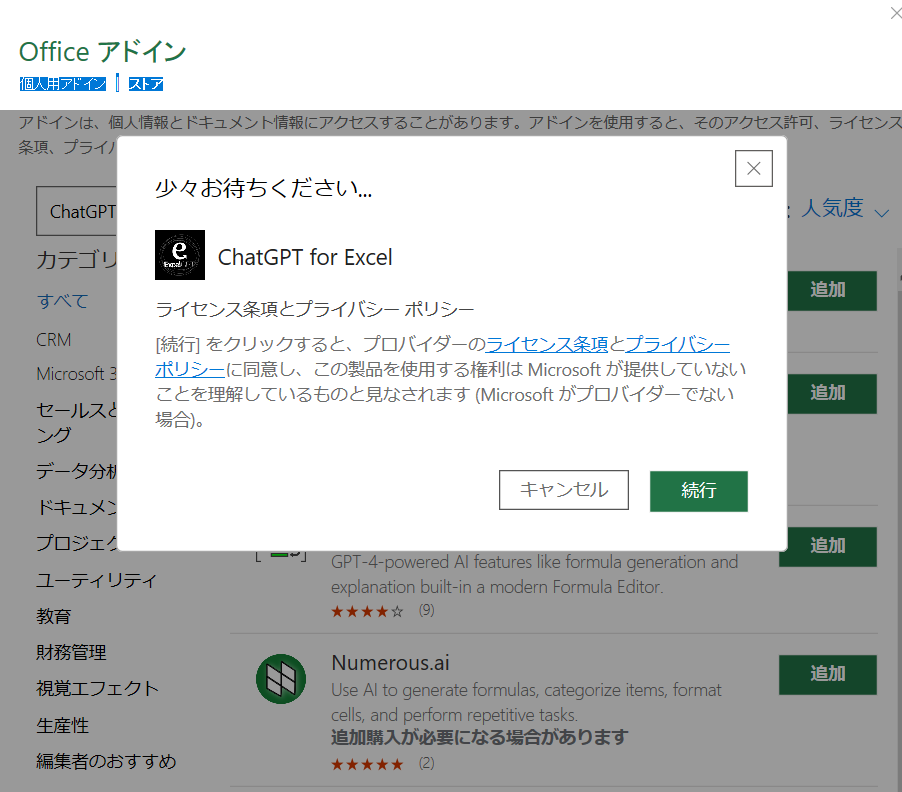Select the 財務管理 category

tap(71, 653)
